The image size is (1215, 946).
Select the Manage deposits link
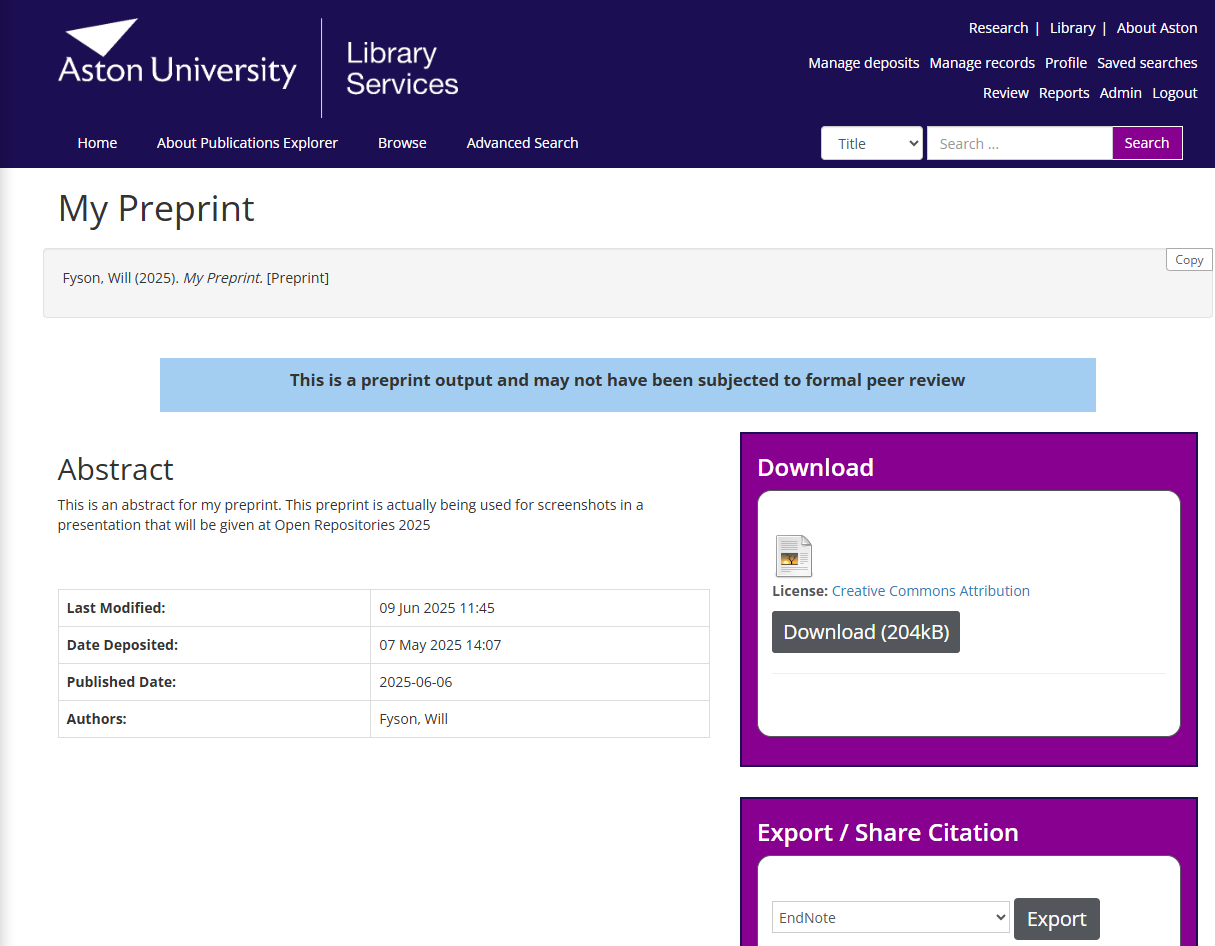pyautogui.click(x=863, y=63)
